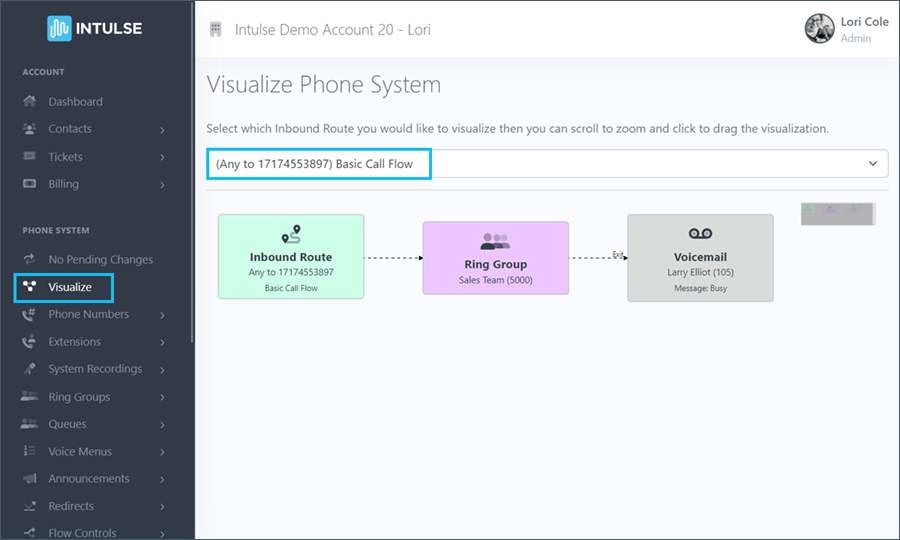This screenshot has height=540, width=900.
Task: Select the Ring Group Sales Team node
Action: click(496, 258)
